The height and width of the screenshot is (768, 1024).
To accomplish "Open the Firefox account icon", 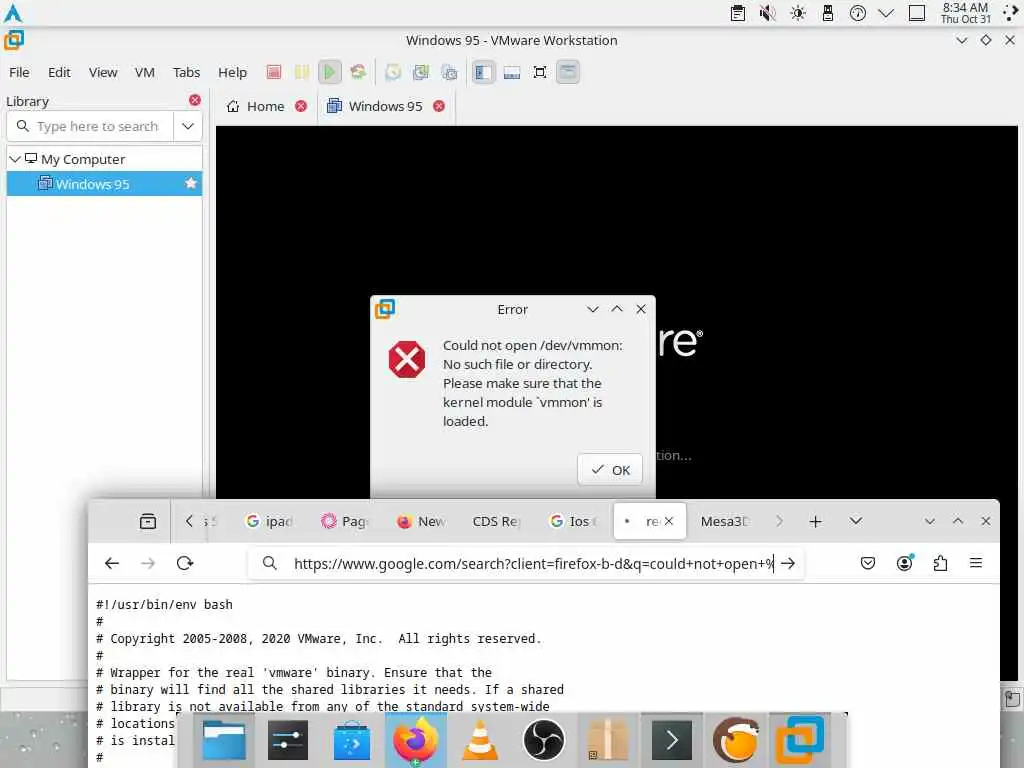I will click(x=904, y=563).
